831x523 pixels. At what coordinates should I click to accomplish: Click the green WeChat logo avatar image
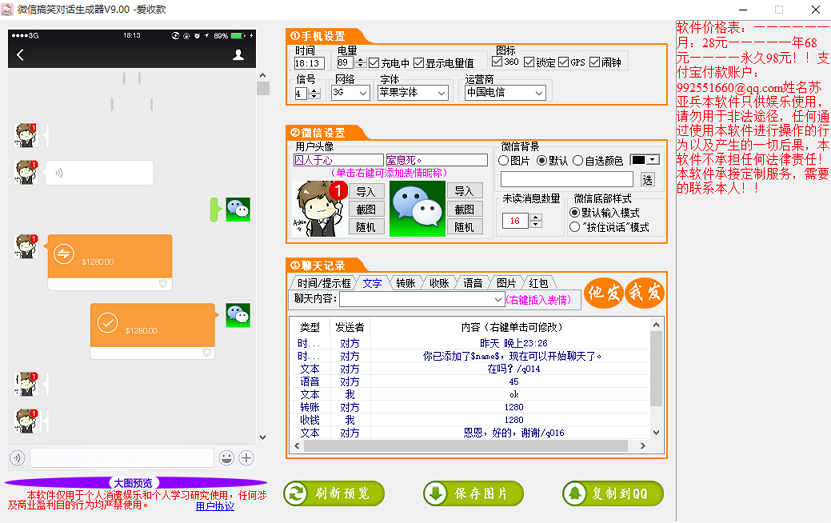tap(417, 209)
